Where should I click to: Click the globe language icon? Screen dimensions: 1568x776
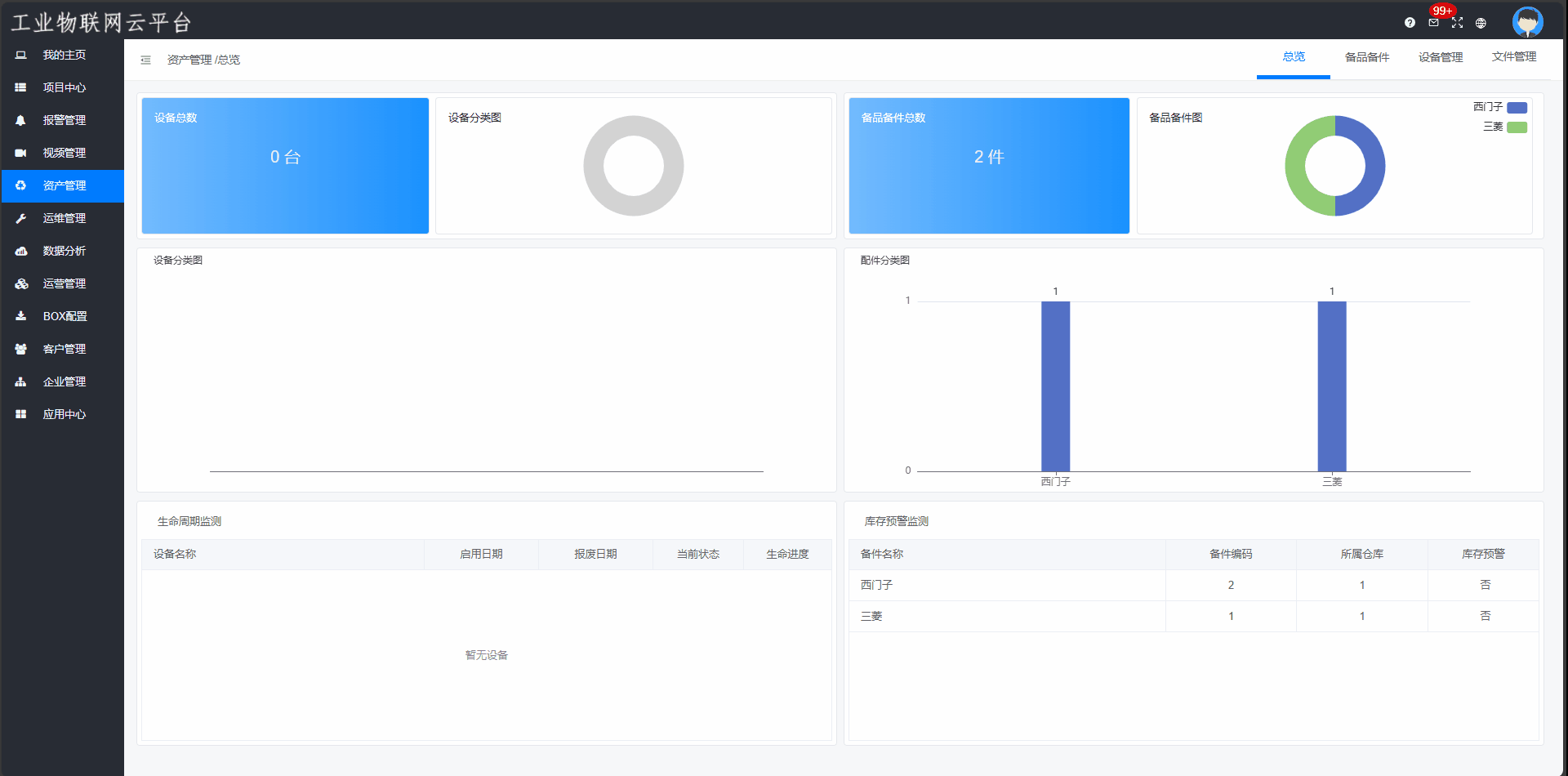point(1481,23)
